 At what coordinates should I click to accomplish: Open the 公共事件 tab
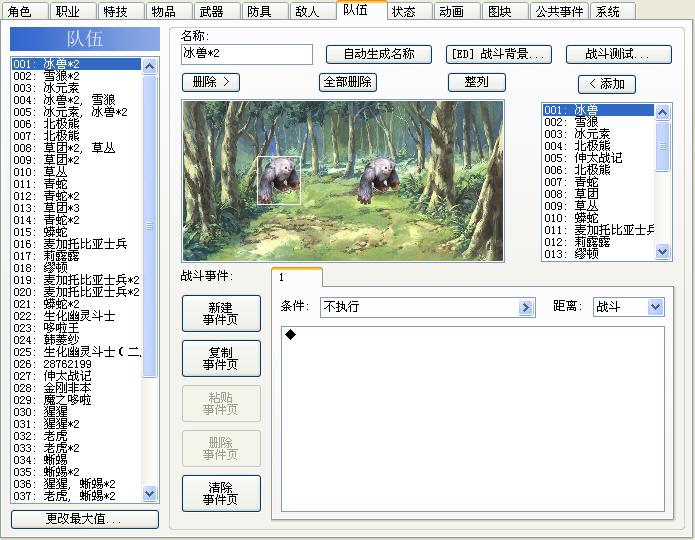point(559,11)
